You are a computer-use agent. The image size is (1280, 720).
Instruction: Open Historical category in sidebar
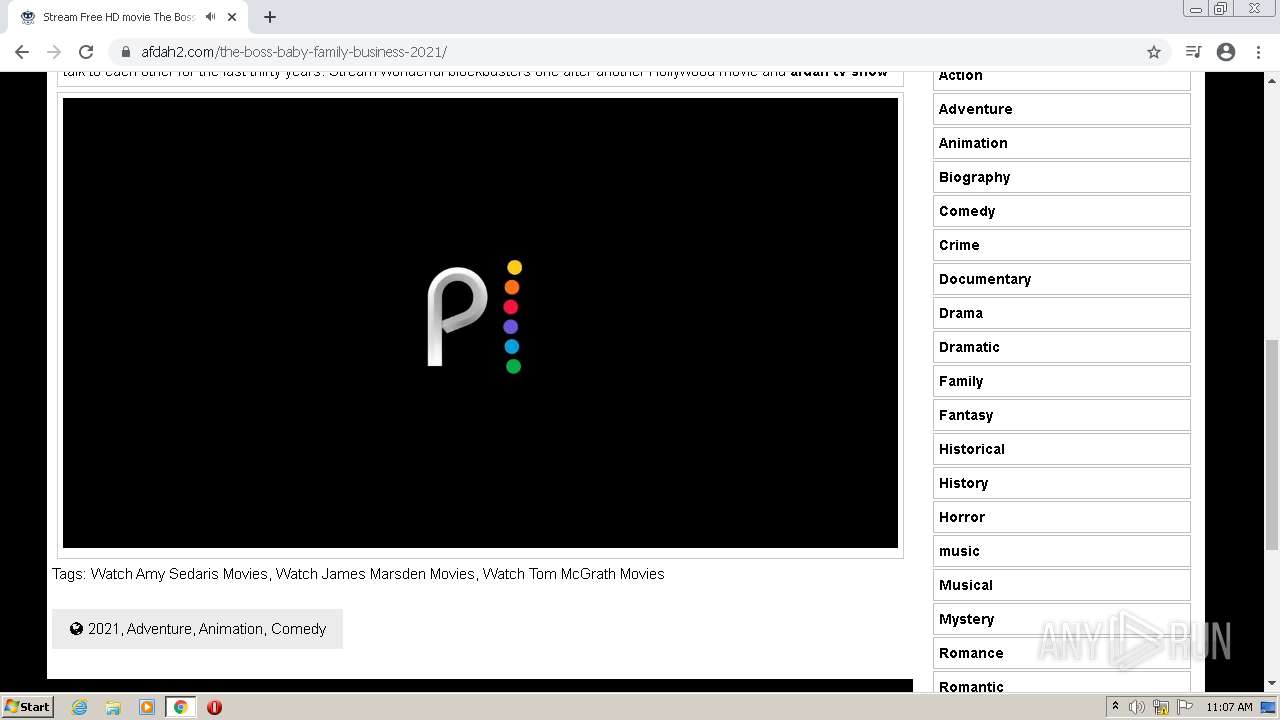(1062, 449)
